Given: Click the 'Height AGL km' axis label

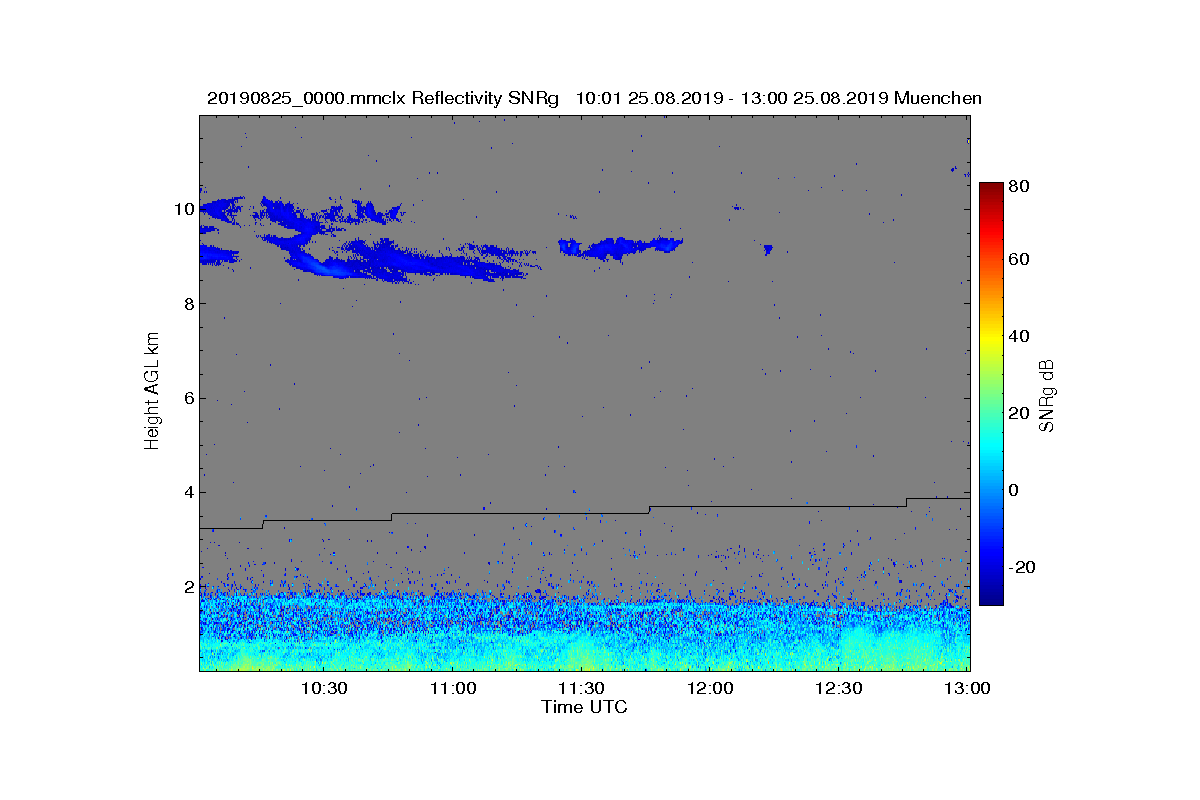Looking at the screenshot, I should pyautogui.click(x=152, y=393).
